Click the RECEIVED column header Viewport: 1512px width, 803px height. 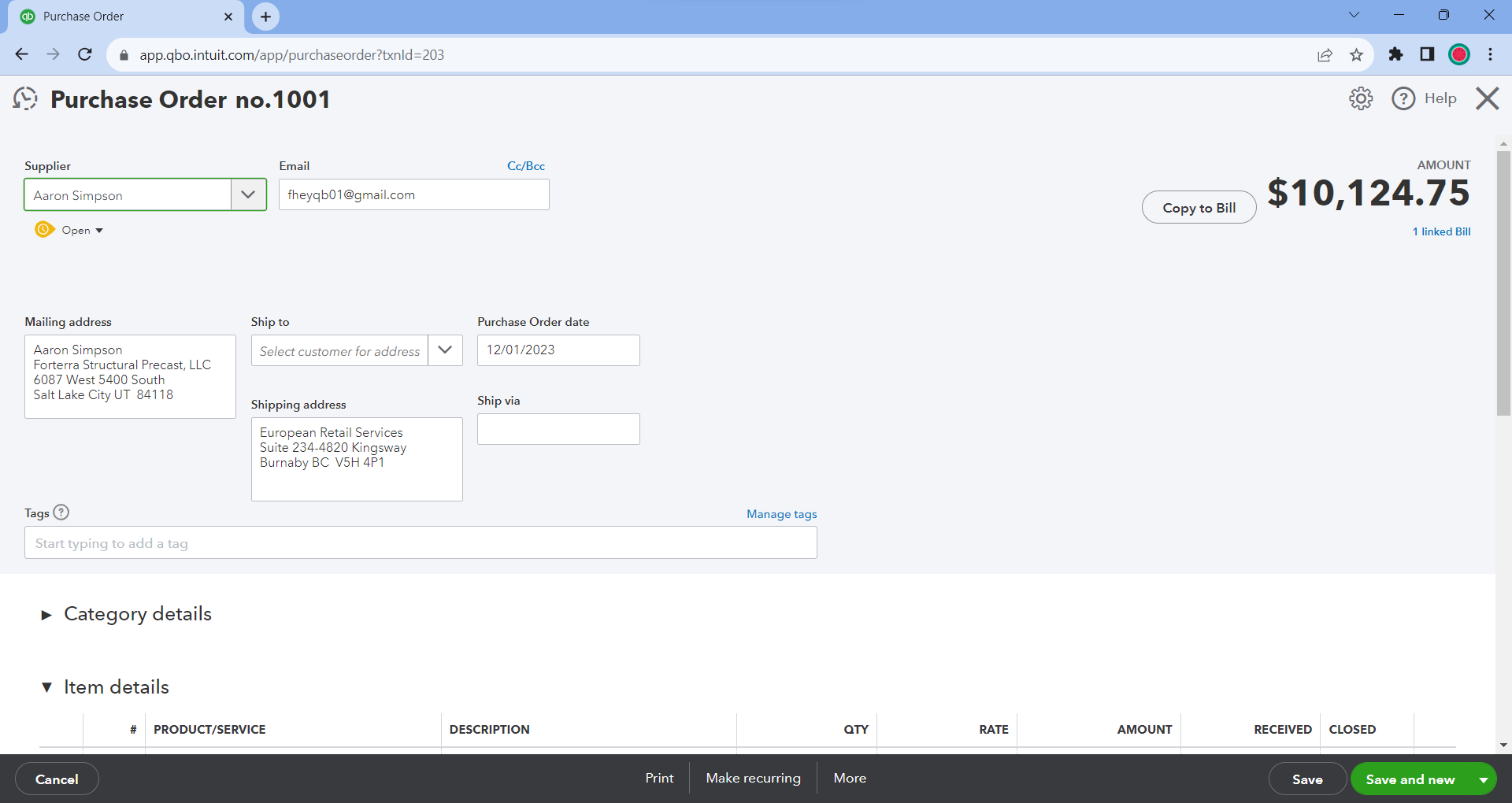click(1283, 729)
